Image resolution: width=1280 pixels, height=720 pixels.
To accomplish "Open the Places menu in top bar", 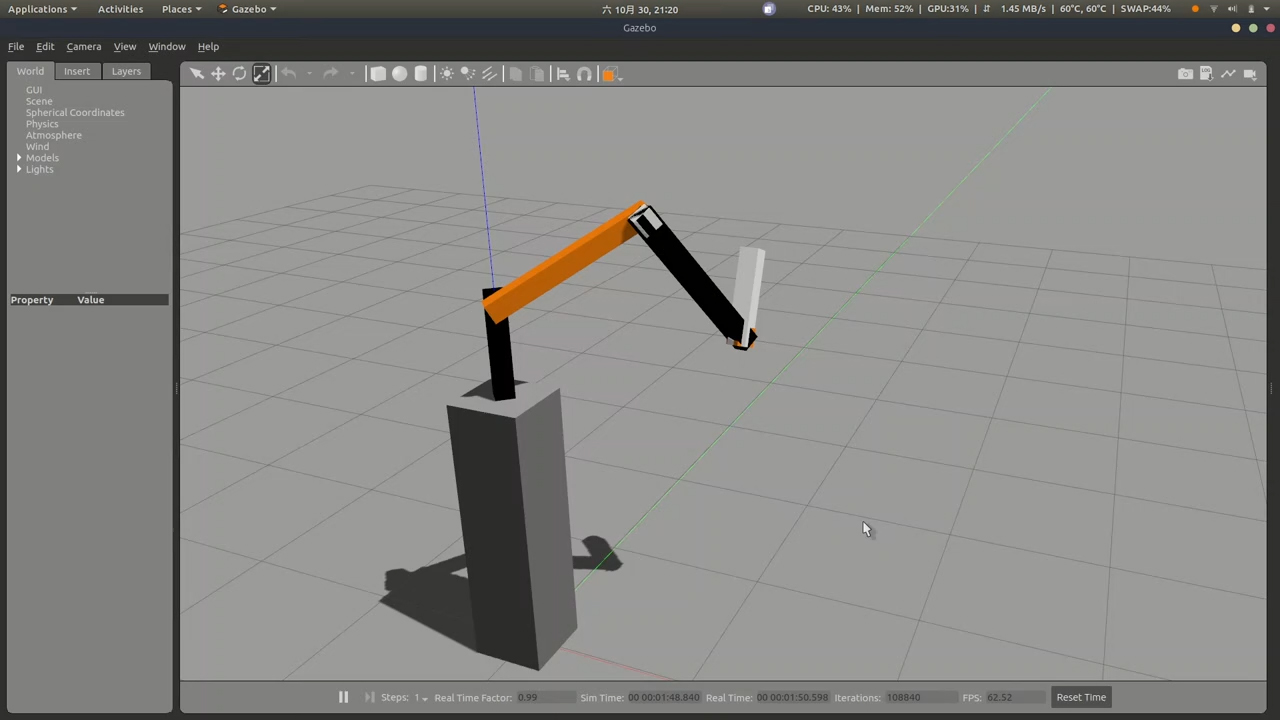I will (x=181, y=9).
